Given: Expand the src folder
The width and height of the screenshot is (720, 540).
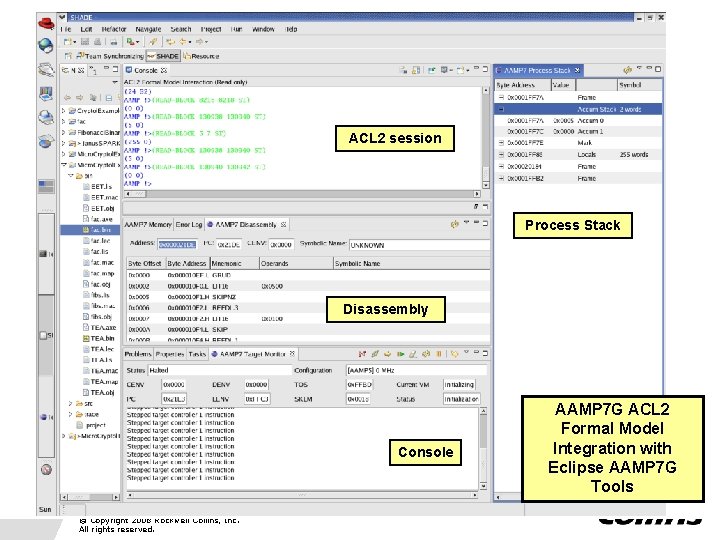Looking at the screenshot, I should [x=71, y=404].
